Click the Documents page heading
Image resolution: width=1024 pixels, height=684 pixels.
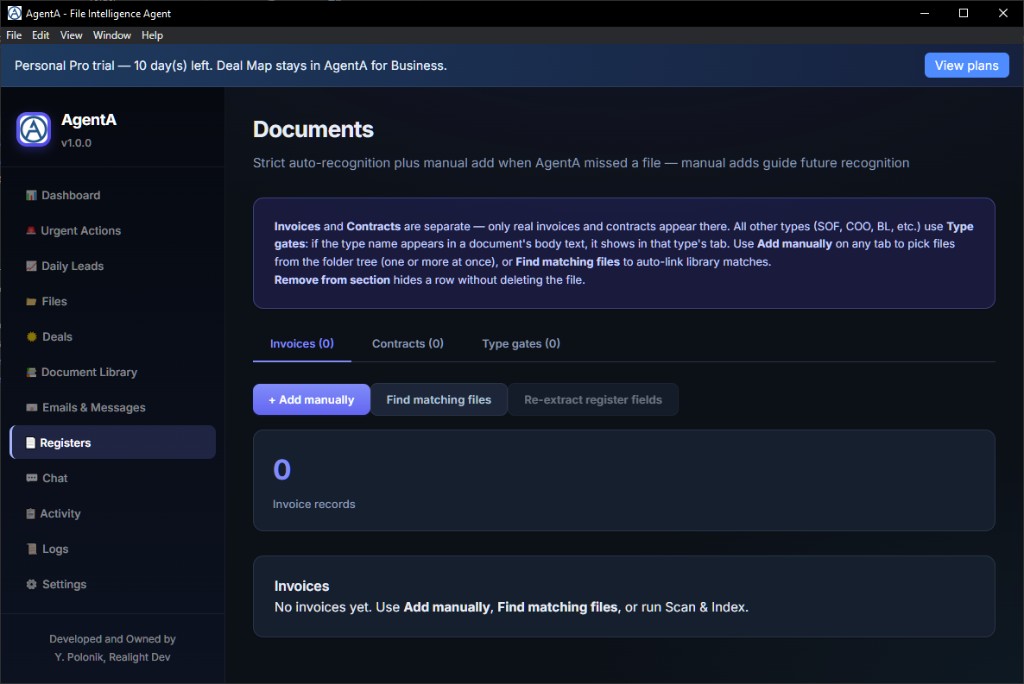click(x=313, y=129)
